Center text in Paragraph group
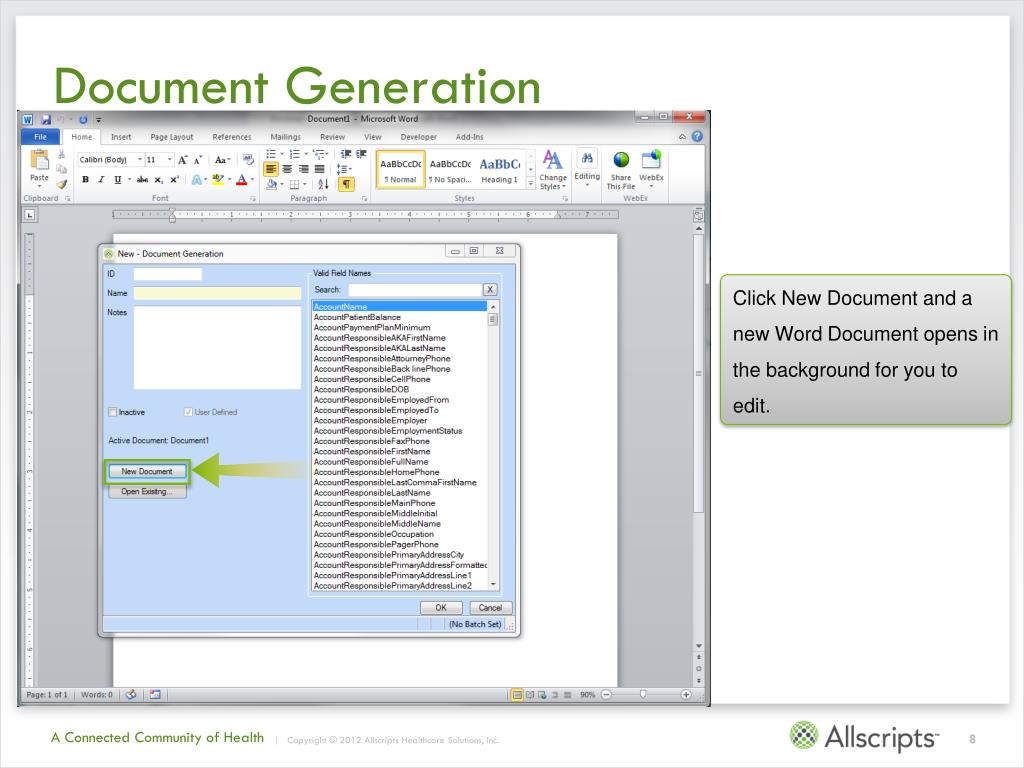Image resolution: width=1024 pixels, height=768 pixels. [x=287, y=169]
